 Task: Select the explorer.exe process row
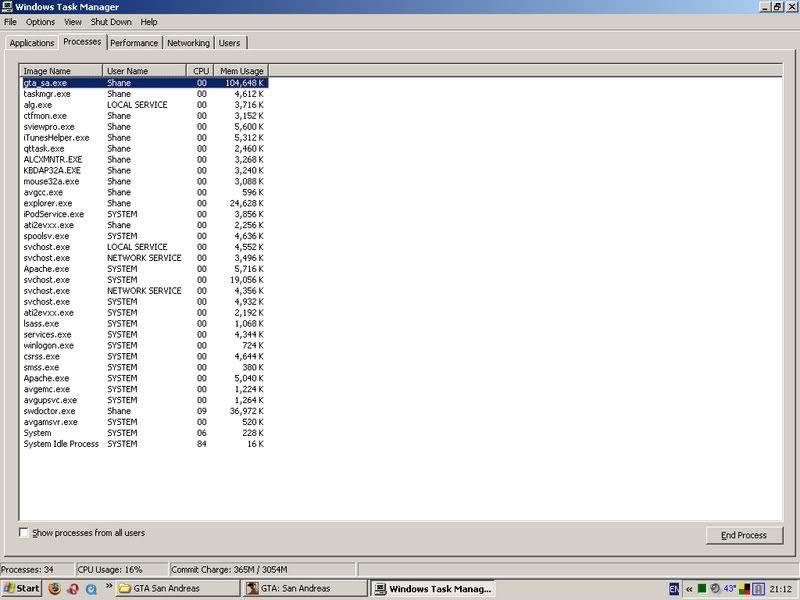point(48,203)
